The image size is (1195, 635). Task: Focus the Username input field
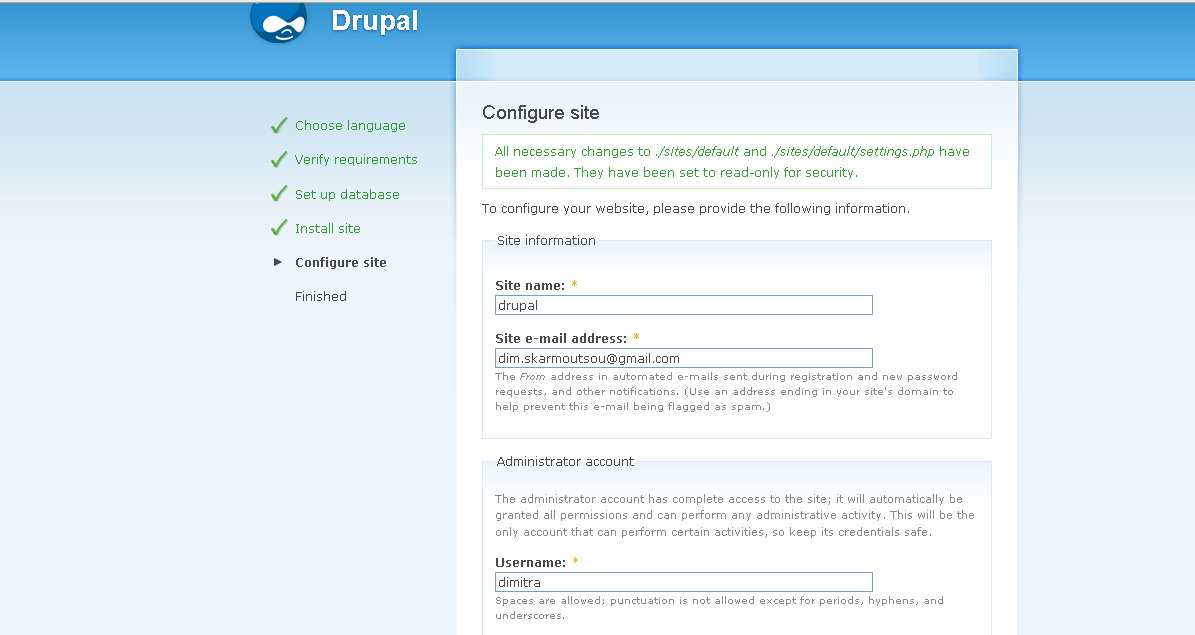tap(684, 582)
